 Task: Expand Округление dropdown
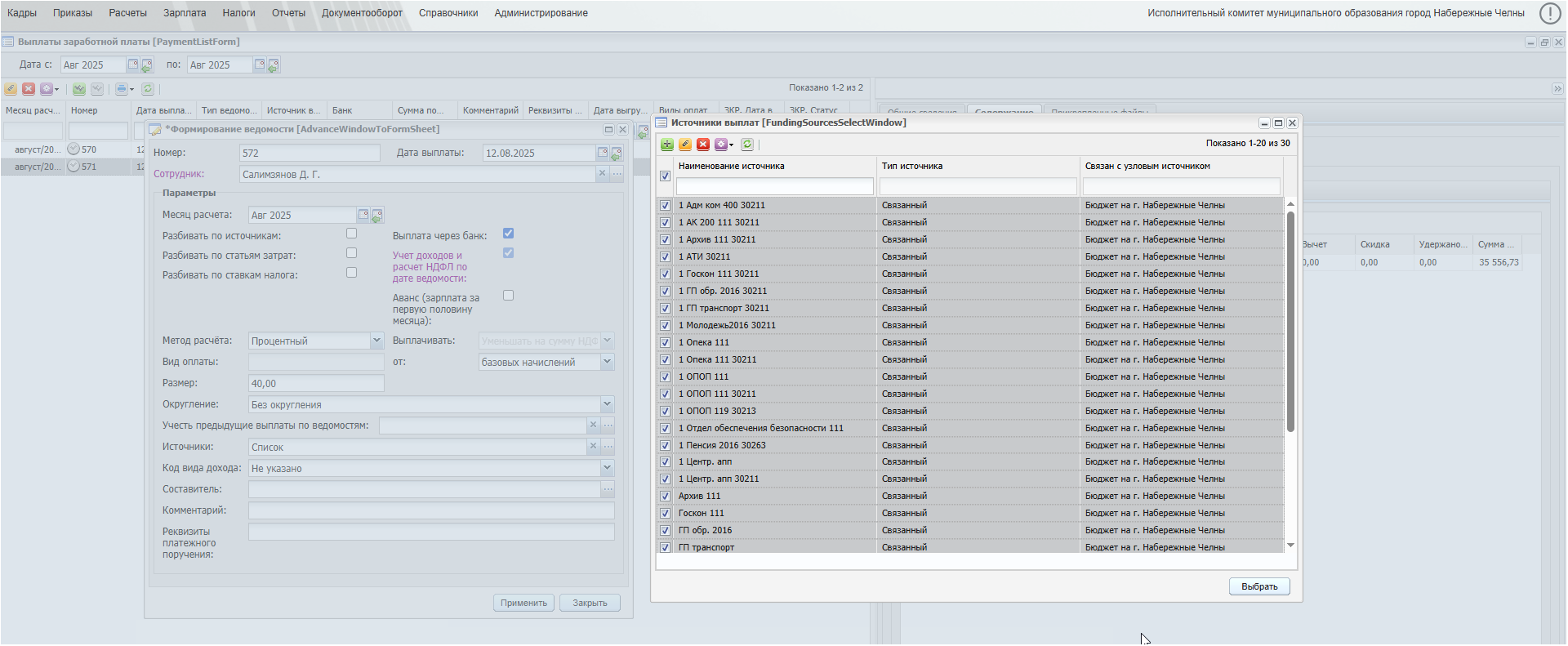pos(607,404)
